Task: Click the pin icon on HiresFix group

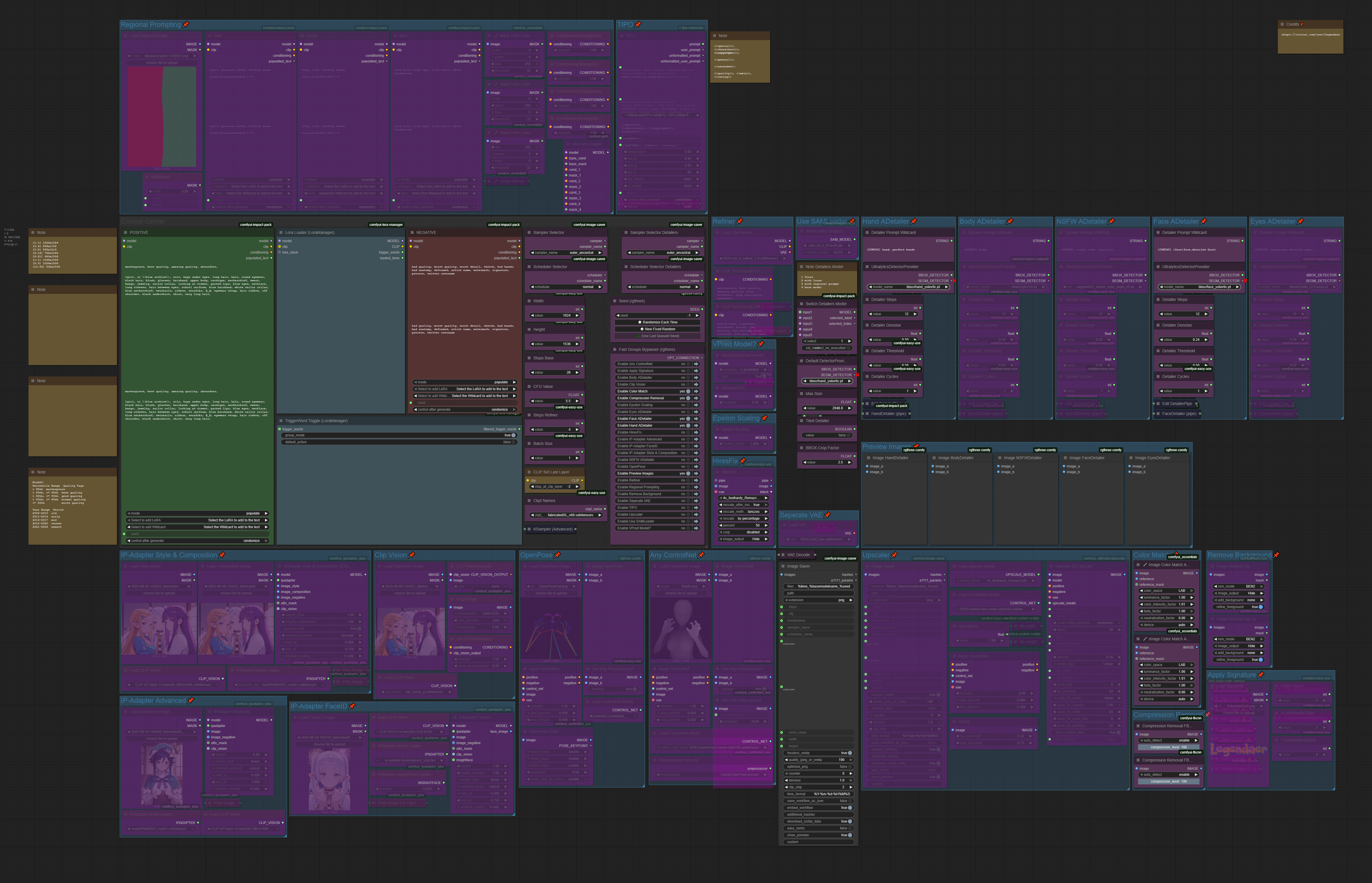Action: coord(742,461)
